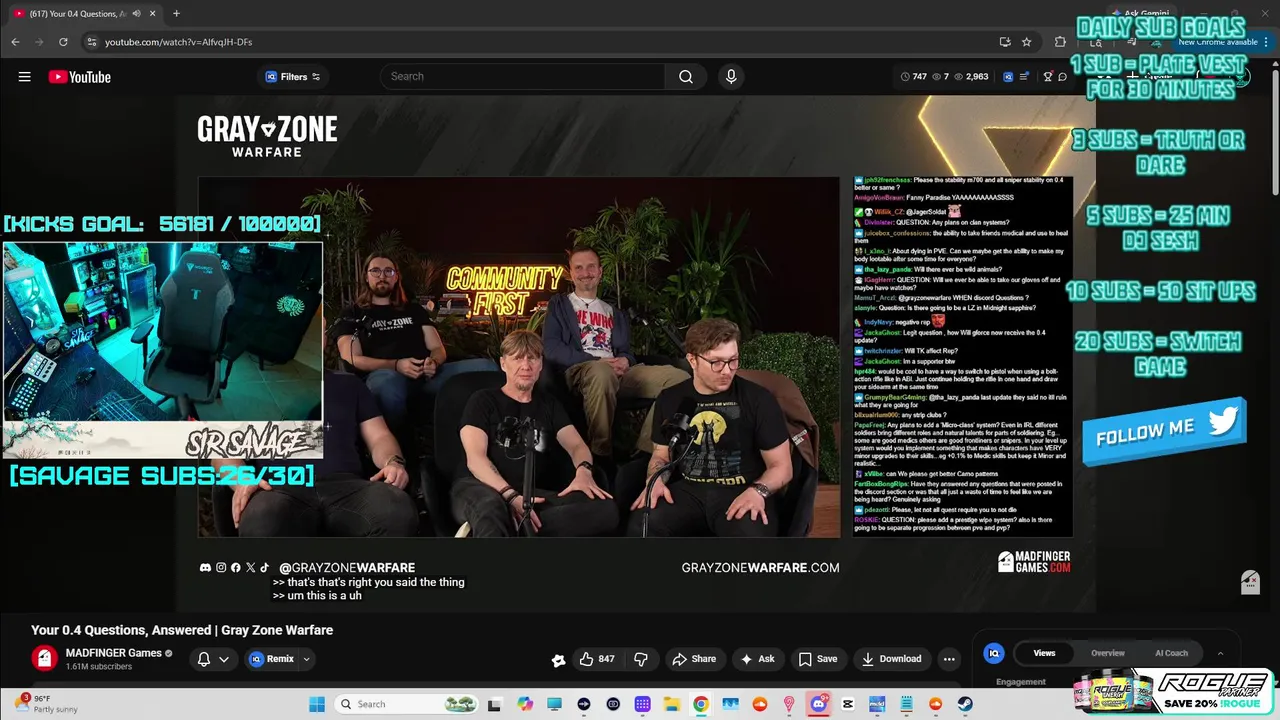Viewport: 1280px width, 720px height.
Task: View site information icon beside the URL
Action: (91, 42)
